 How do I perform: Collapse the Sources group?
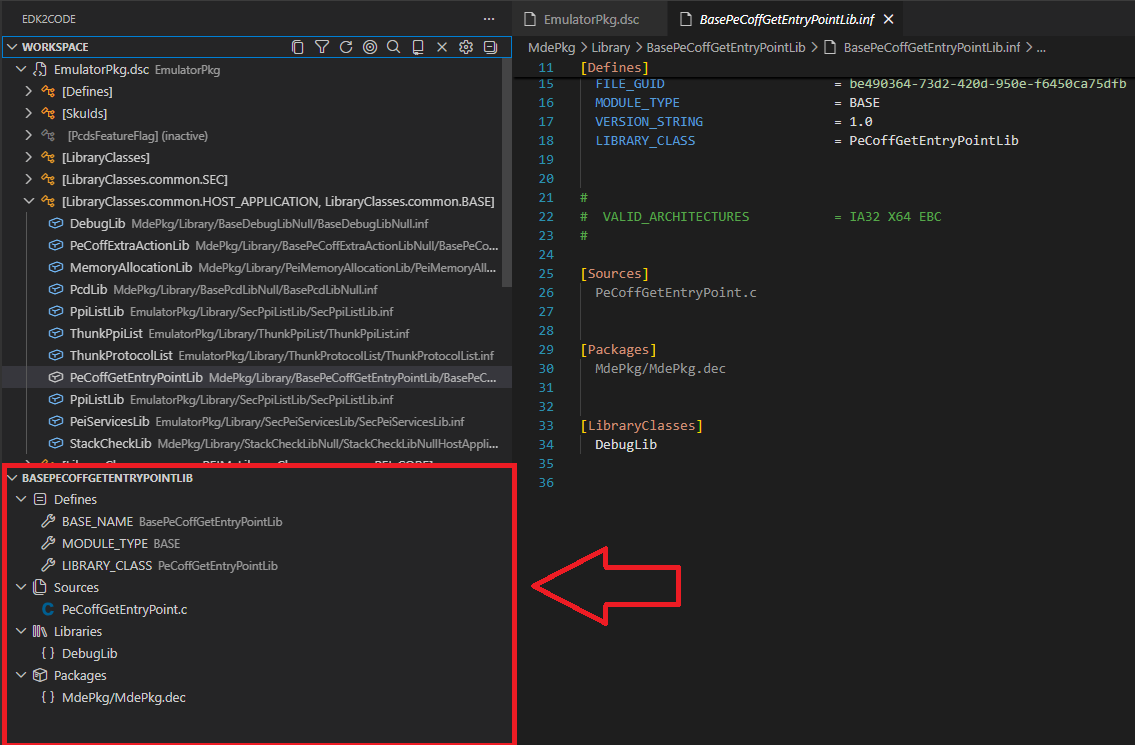(x=21, y=587)
